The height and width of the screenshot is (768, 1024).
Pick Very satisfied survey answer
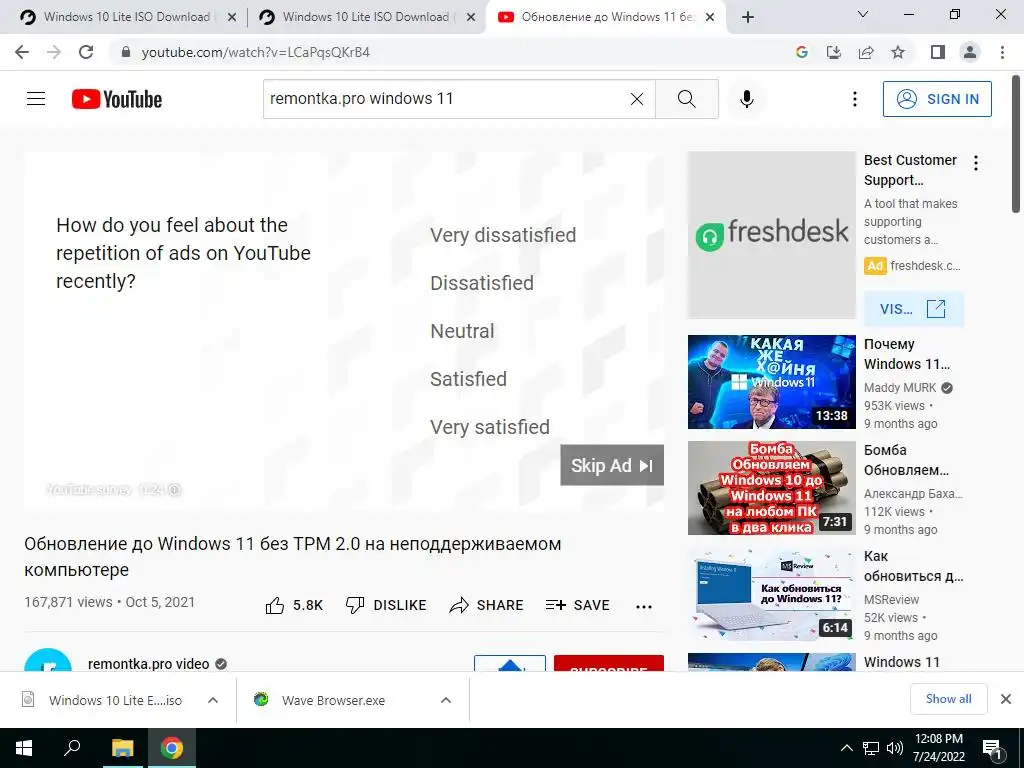490,427
